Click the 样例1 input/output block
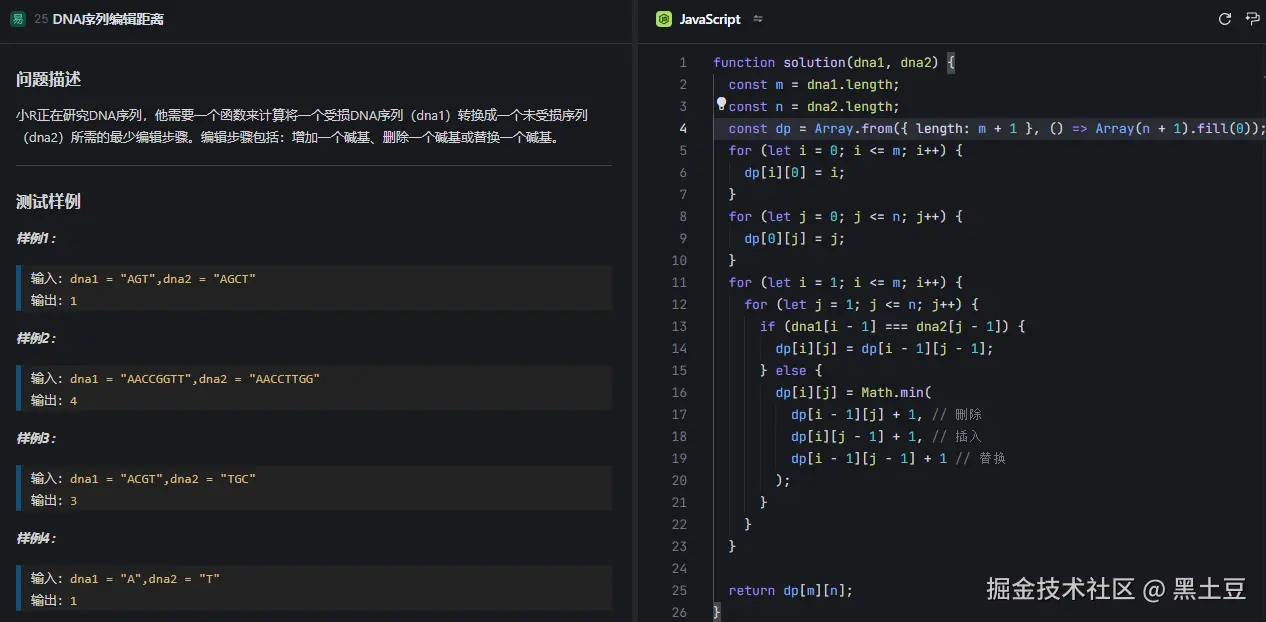 click(314, 289)
